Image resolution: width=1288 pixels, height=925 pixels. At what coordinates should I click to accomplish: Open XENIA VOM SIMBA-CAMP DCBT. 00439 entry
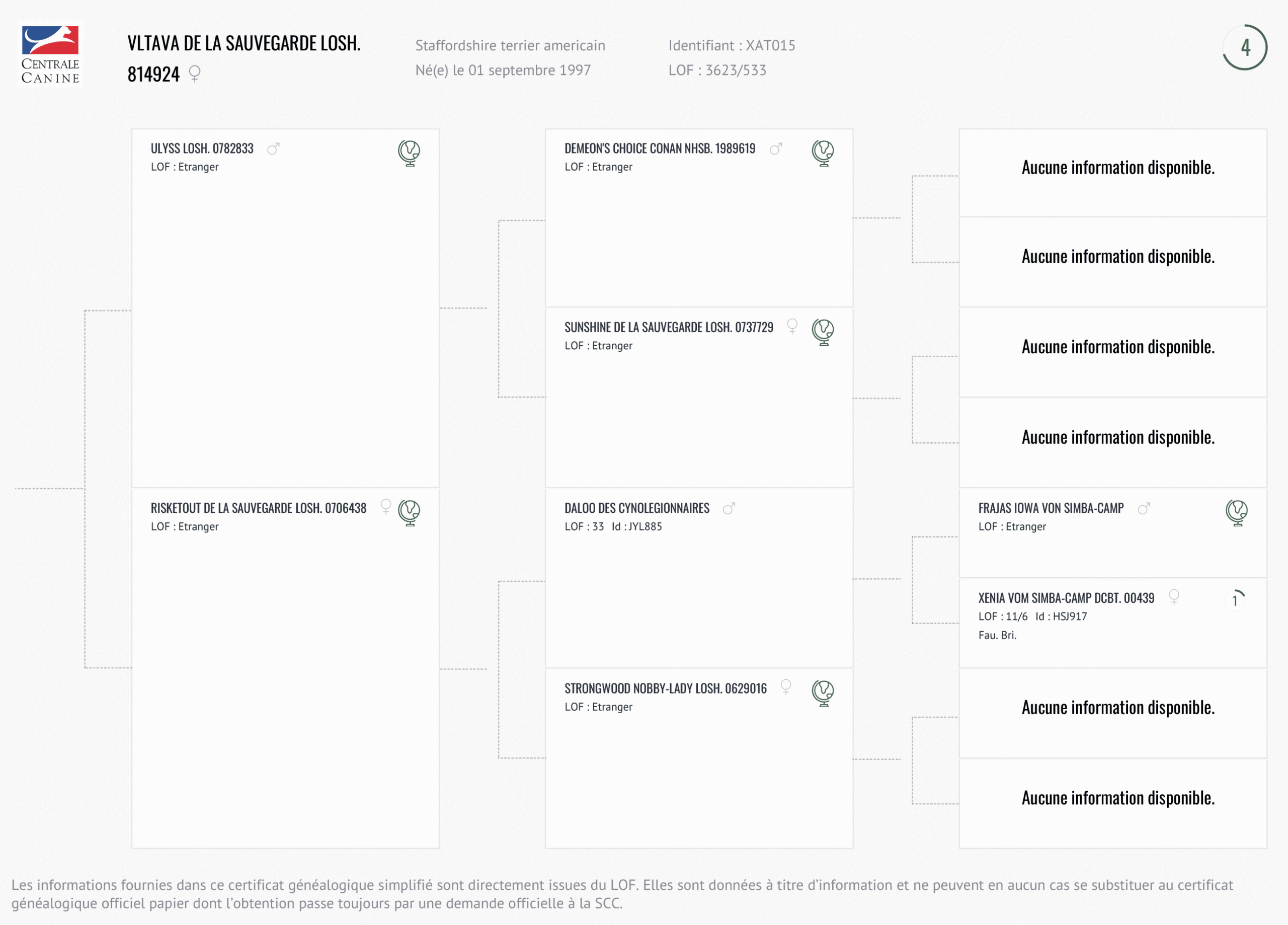click(1066, 598)
